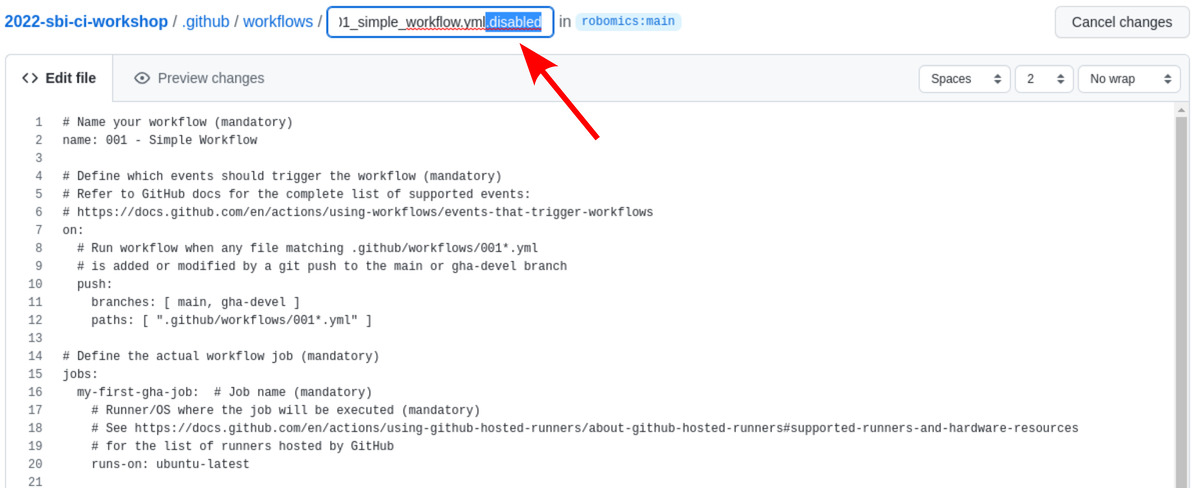Click the 'branches: [ main, gha-devel ]' line

pyautogui.click(x=195, y=302)
